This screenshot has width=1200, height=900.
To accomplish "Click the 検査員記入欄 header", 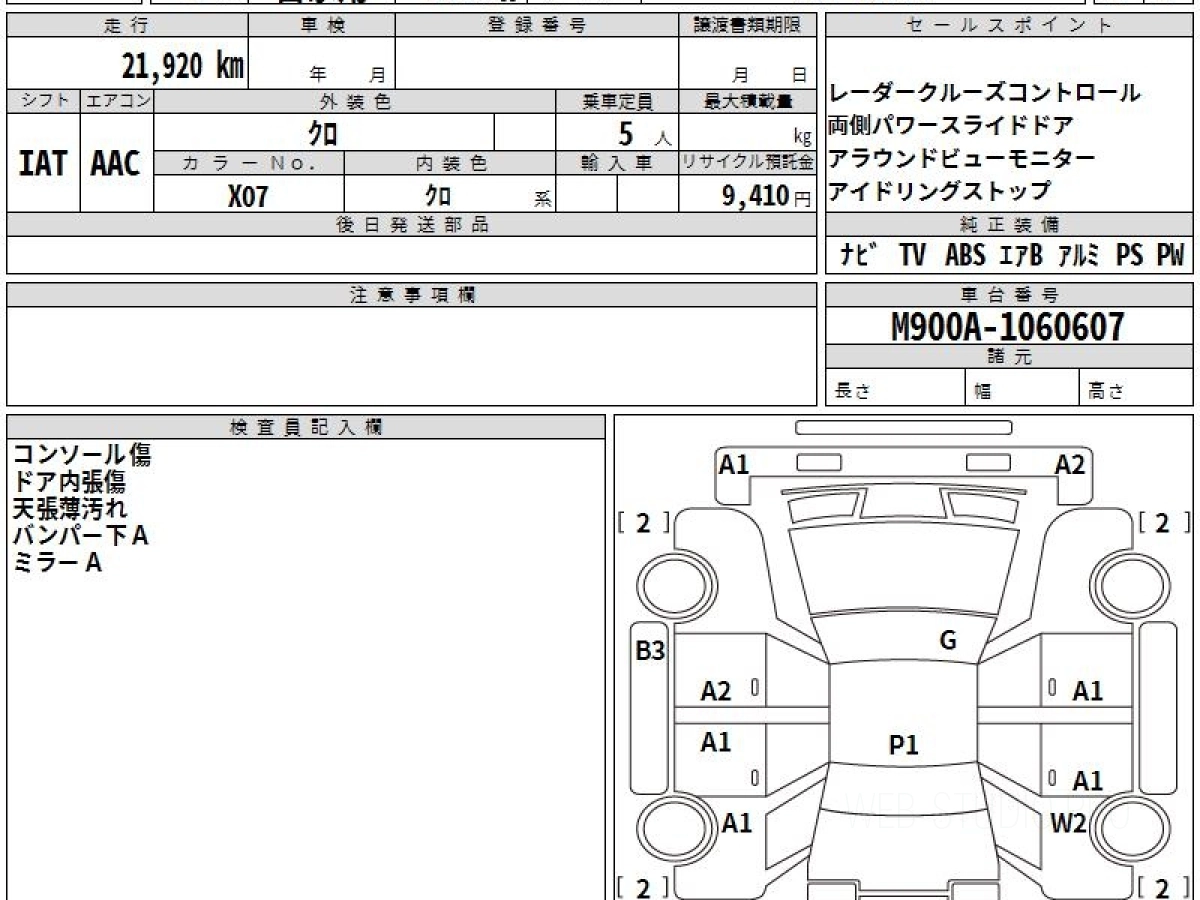I will point(306,426).
